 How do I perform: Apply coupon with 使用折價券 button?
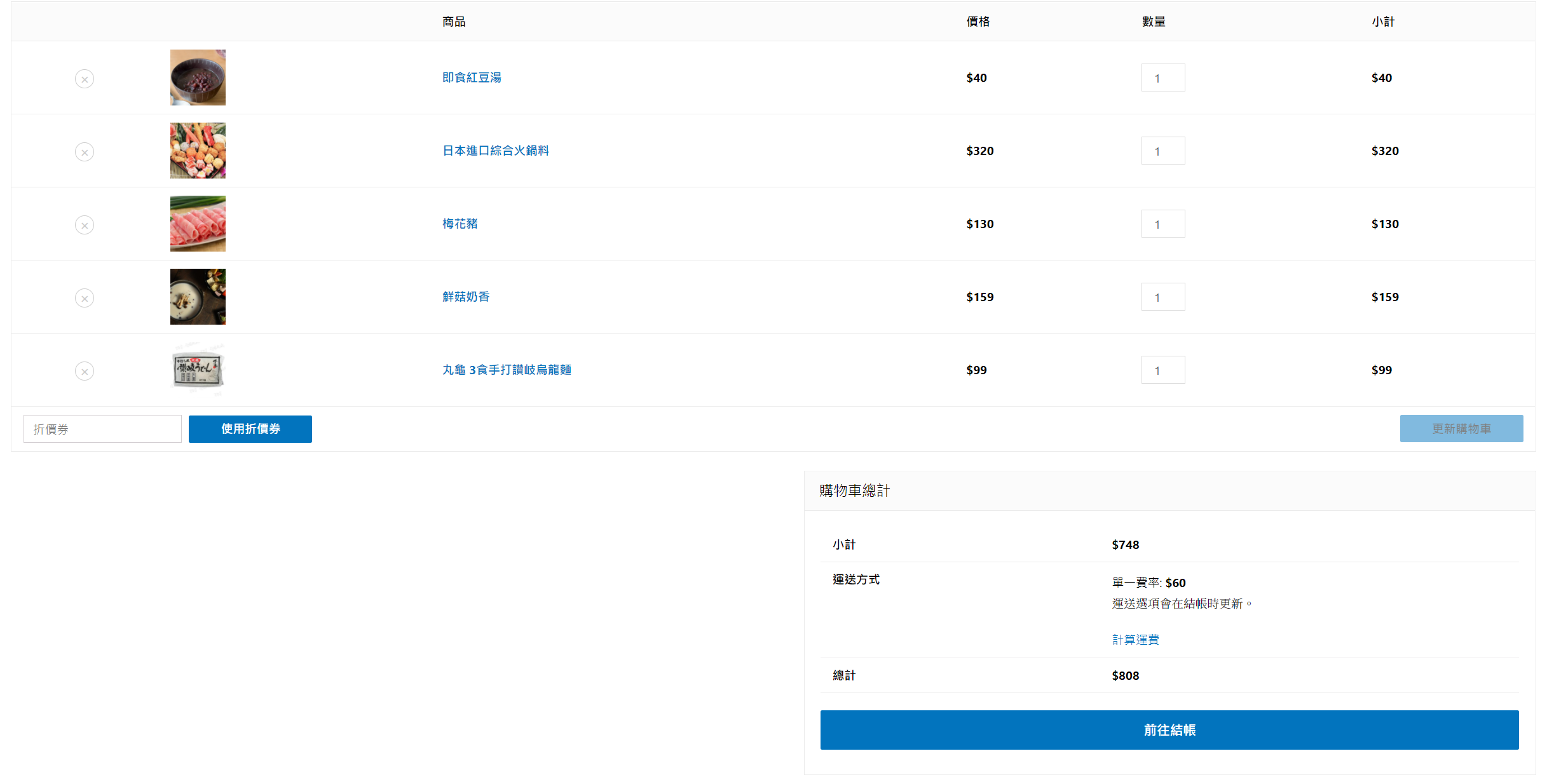[250, 429]
